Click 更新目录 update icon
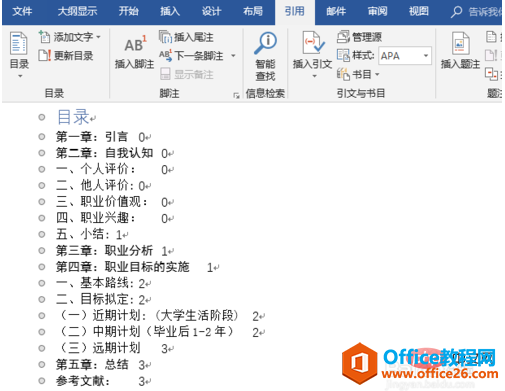 (44, 56)
